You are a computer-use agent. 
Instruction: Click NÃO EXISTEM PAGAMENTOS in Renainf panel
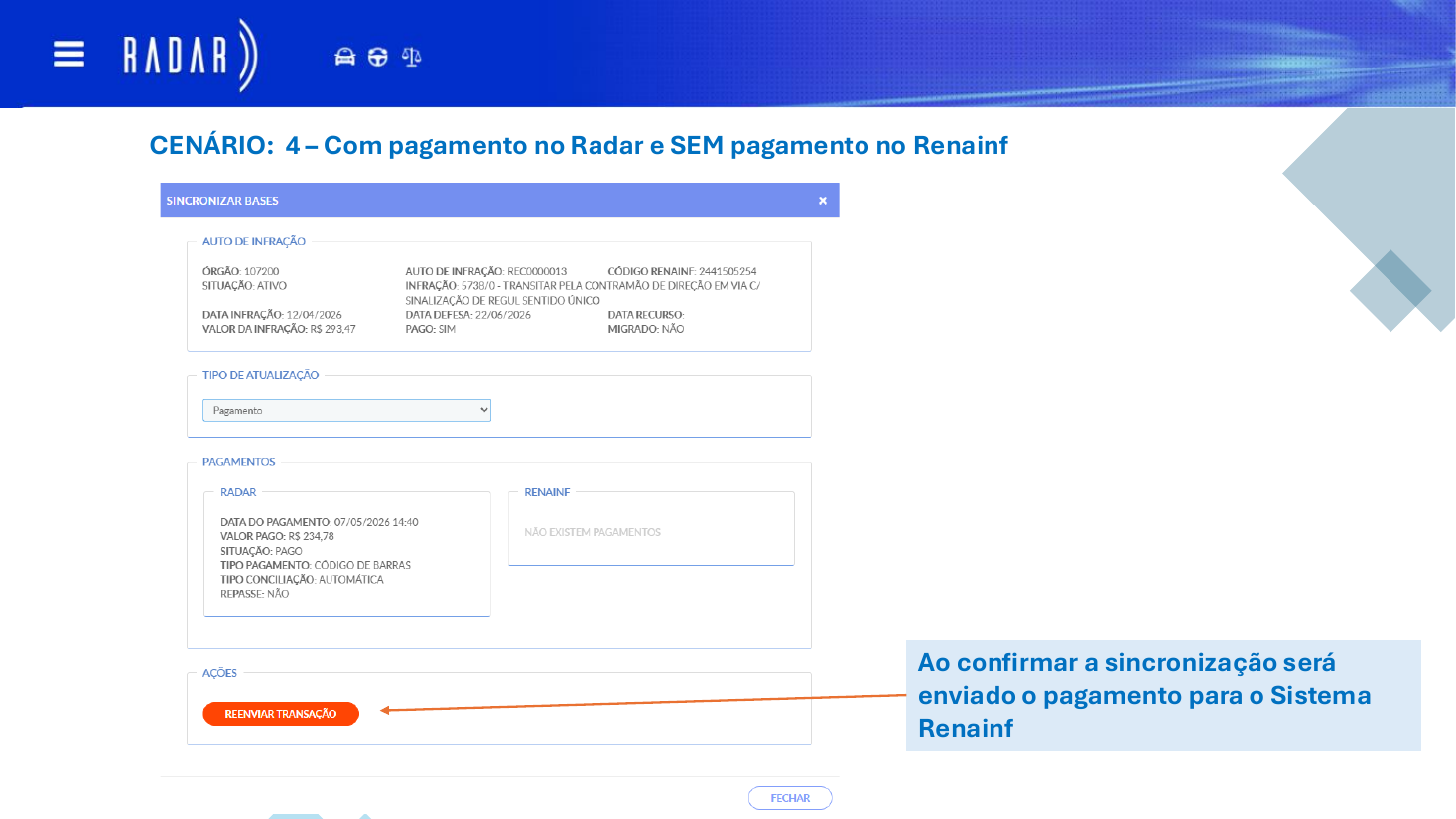pyautogui.click(x=593, y=532)
